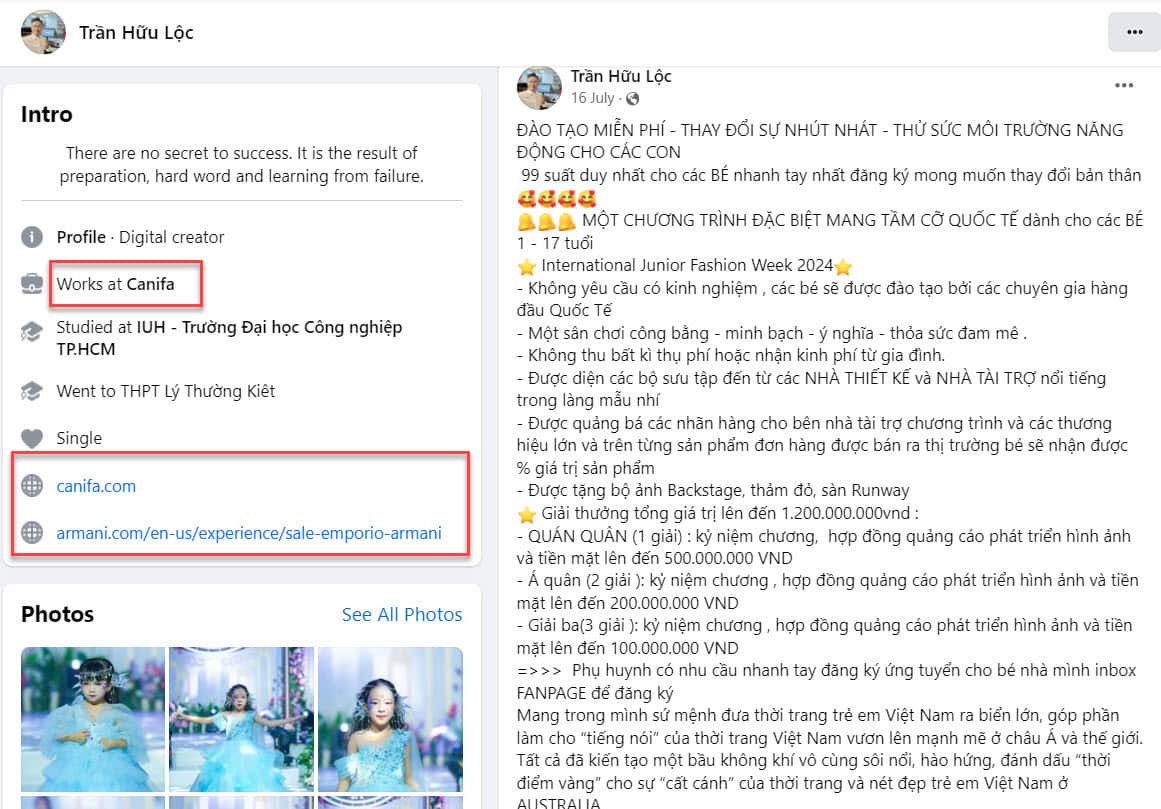Click the profile avatar in the top header
The width and height of the screenshot is (1161, 809).
click(x=43, y=33)
